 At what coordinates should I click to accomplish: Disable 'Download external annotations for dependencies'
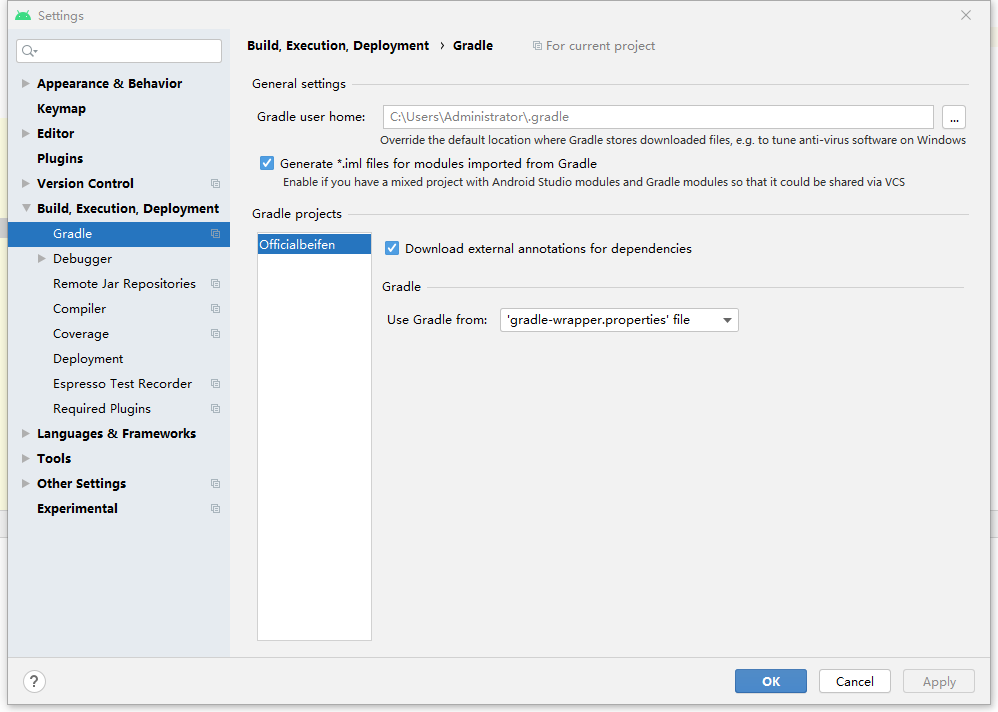tap(391, 248)
